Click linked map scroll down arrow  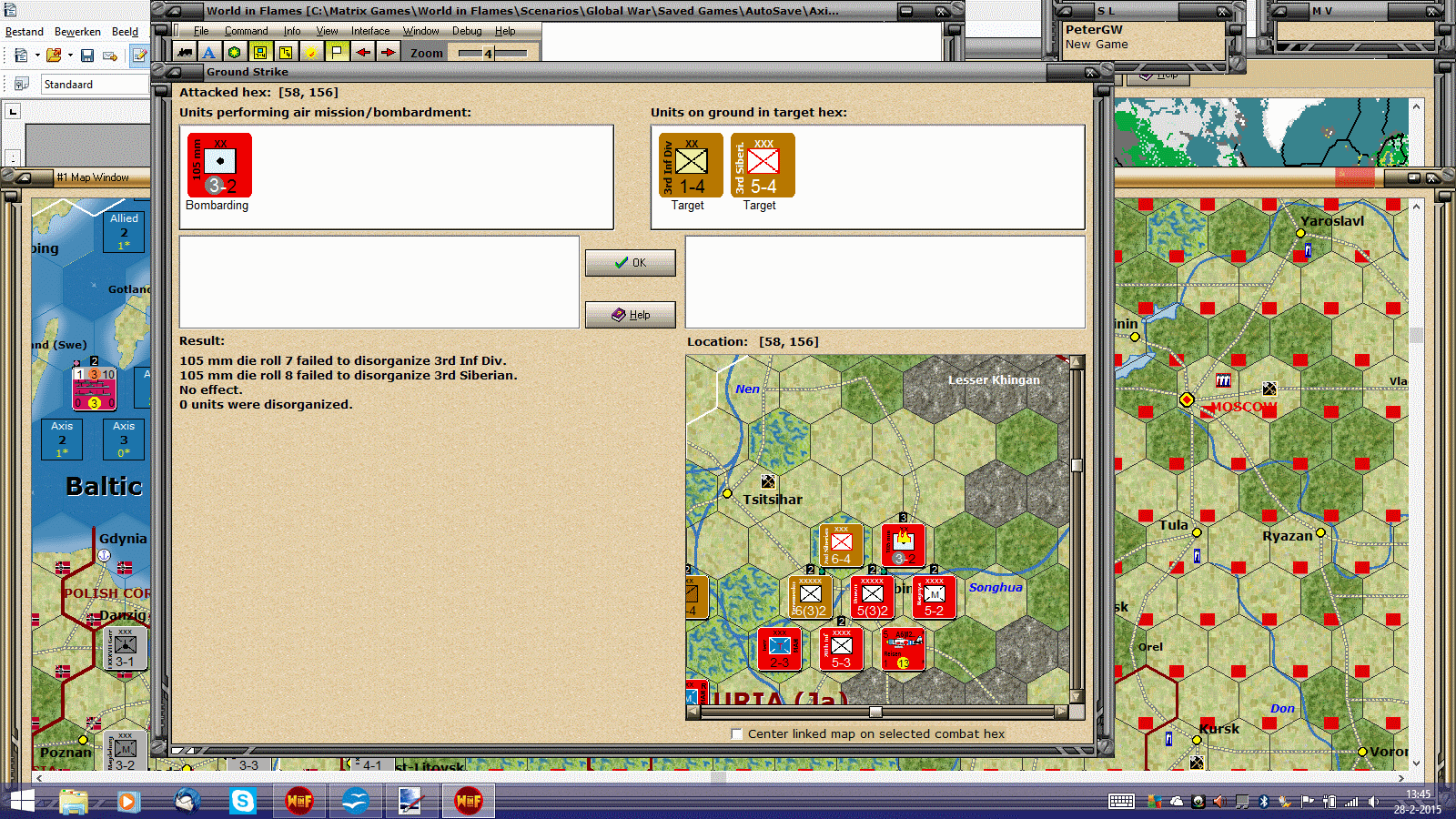[1077, 697]
